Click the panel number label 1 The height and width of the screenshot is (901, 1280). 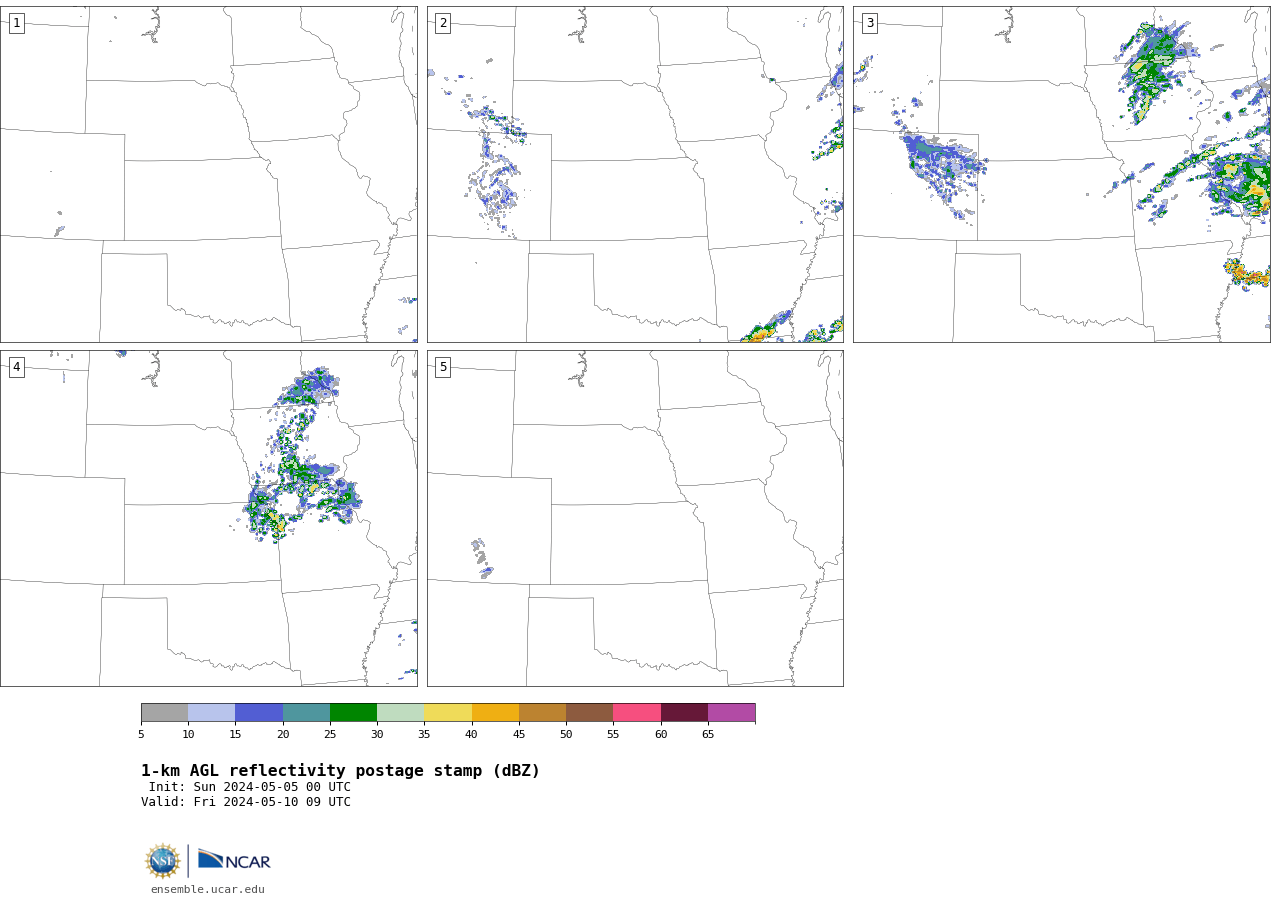click(16, 23)
